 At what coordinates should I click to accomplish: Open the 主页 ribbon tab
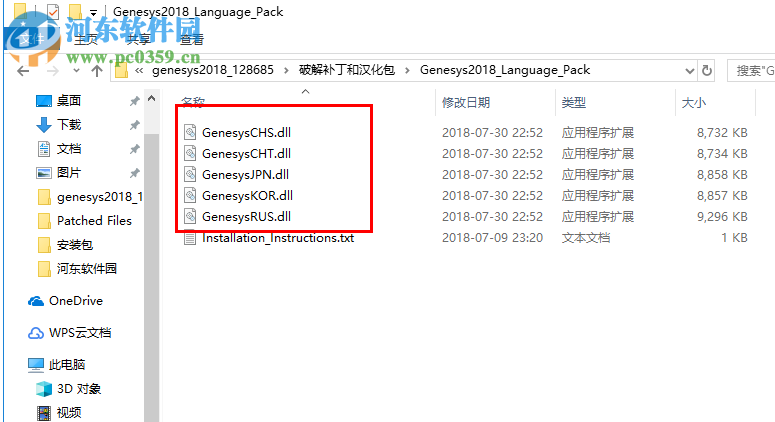click(x=86, y=40)
